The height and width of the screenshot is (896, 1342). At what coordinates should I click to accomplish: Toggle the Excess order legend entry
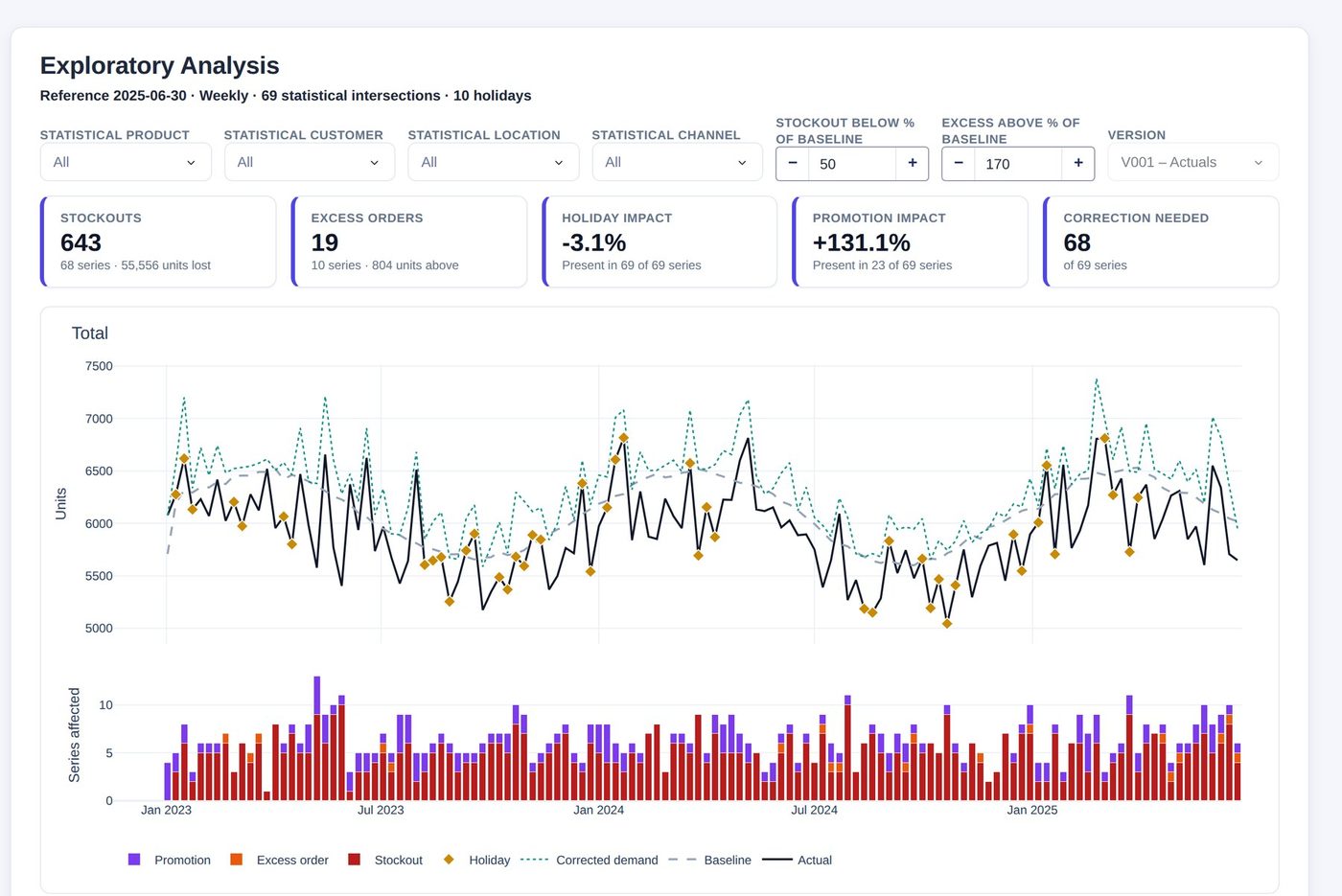280,860
